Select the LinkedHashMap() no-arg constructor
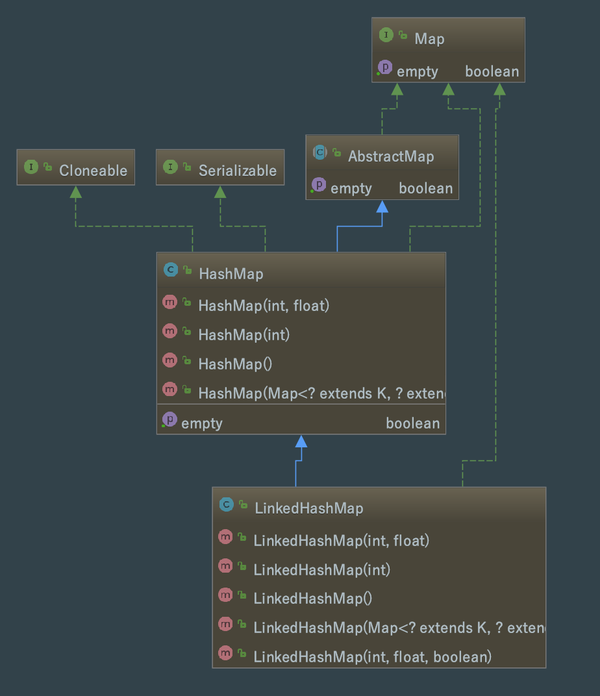Image resolution: width=600 pixels, height=696 pixels. coord(312,599)
